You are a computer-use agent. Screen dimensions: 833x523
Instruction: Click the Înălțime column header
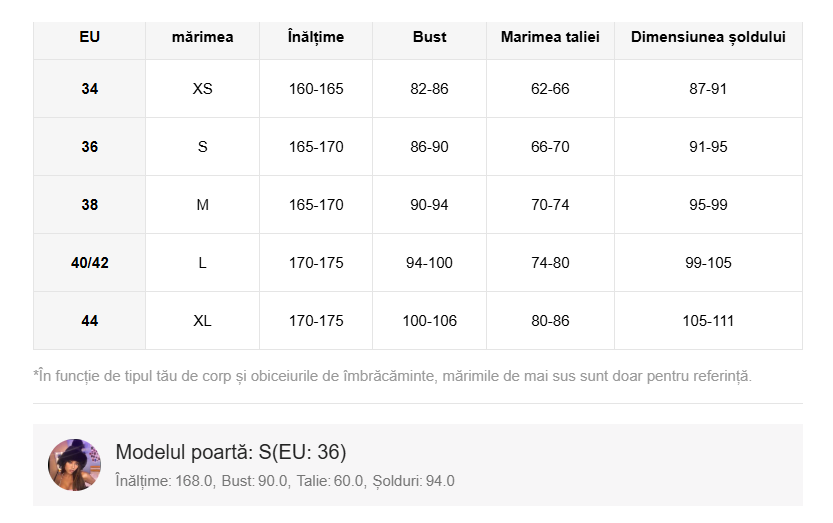pos(315,37)
